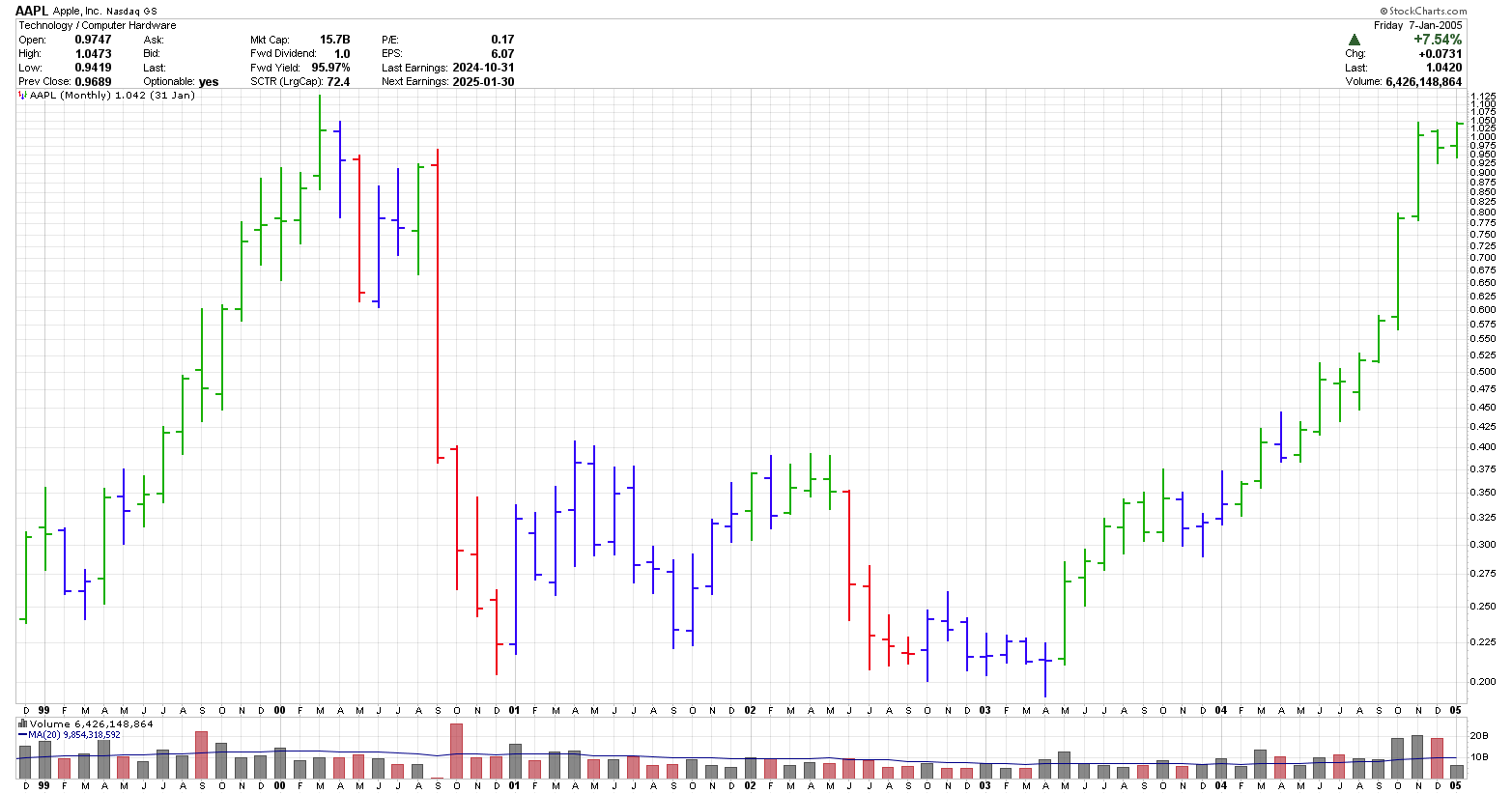Click the SCTR (LrgCap) value 72.4

coord(339,81)
